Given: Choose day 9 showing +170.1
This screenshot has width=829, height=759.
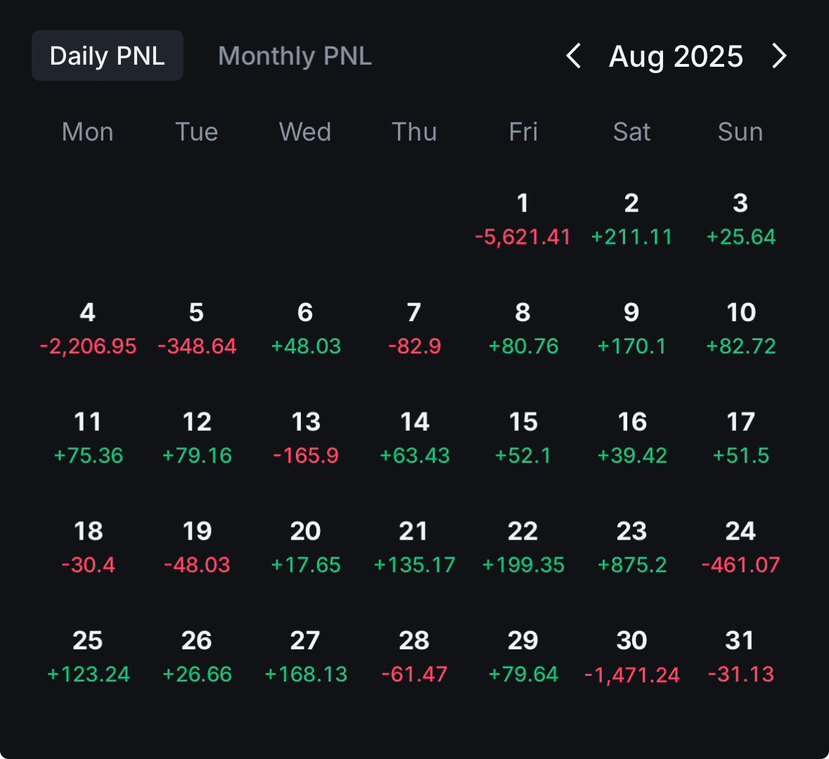Looking at the screenshot, I should [632, 329].
